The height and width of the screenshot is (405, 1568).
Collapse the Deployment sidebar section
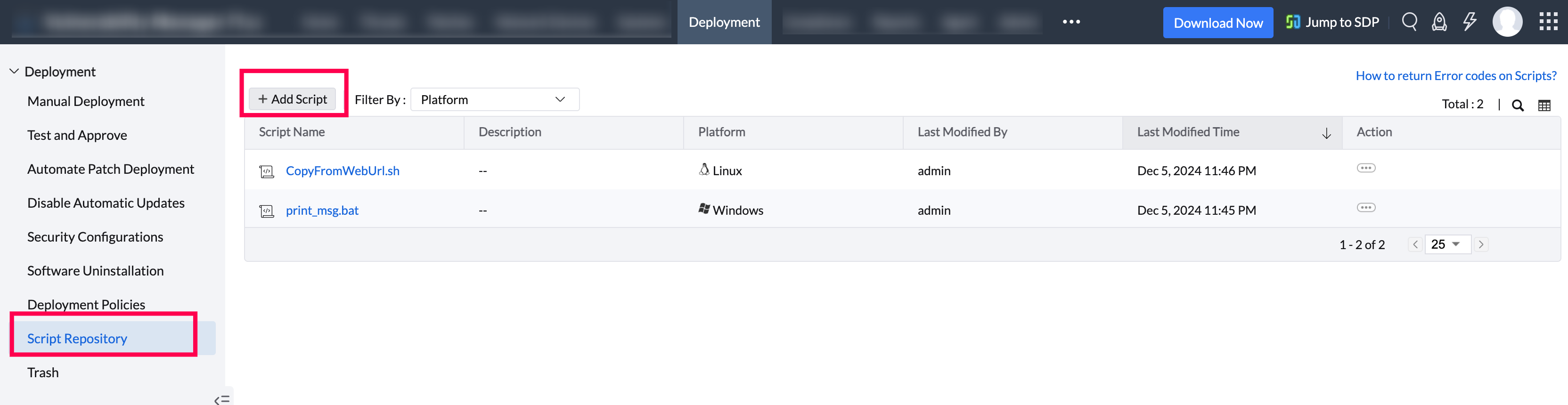[x=14, y=71]
